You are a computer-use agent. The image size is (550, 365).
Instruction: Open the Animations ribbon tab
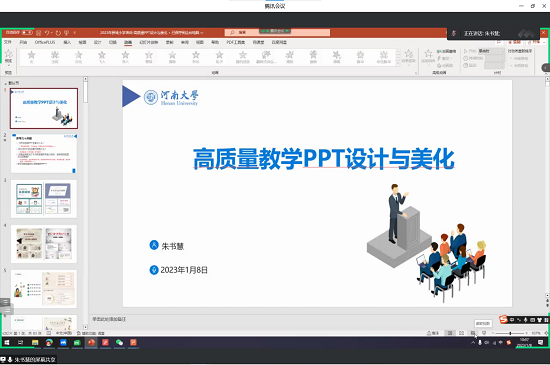point(128,42)
